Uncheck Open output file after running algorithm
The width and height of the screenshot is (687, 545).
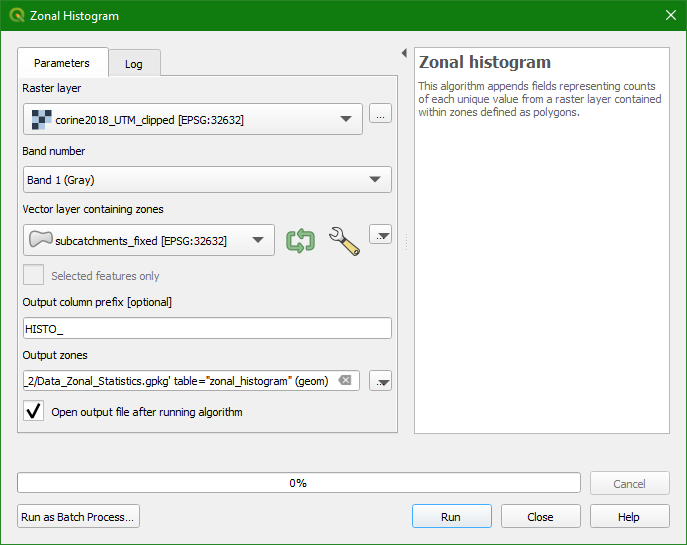34,411
